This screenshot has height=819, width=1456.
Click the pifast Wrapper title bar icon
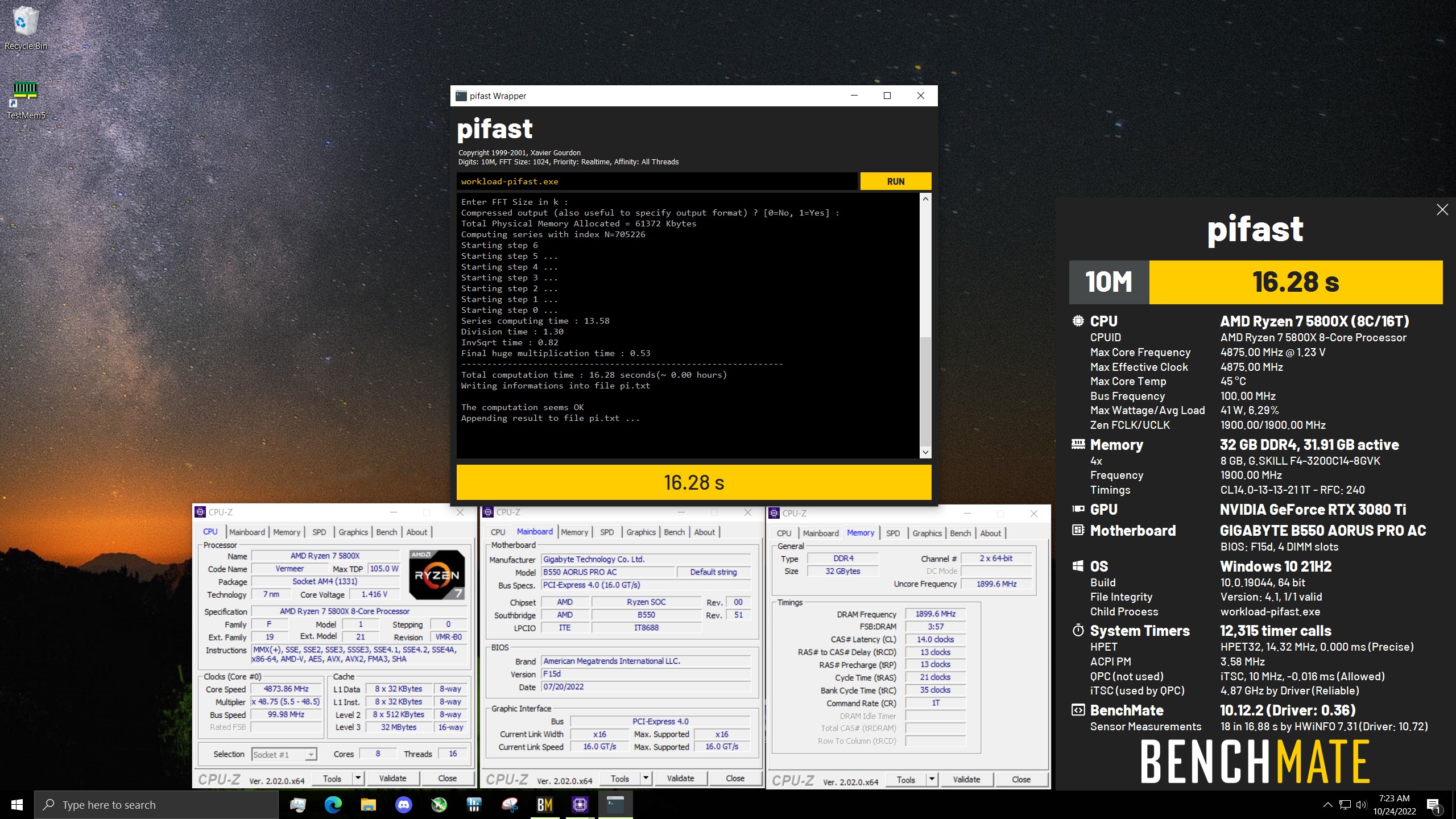[x=461, y=96]
